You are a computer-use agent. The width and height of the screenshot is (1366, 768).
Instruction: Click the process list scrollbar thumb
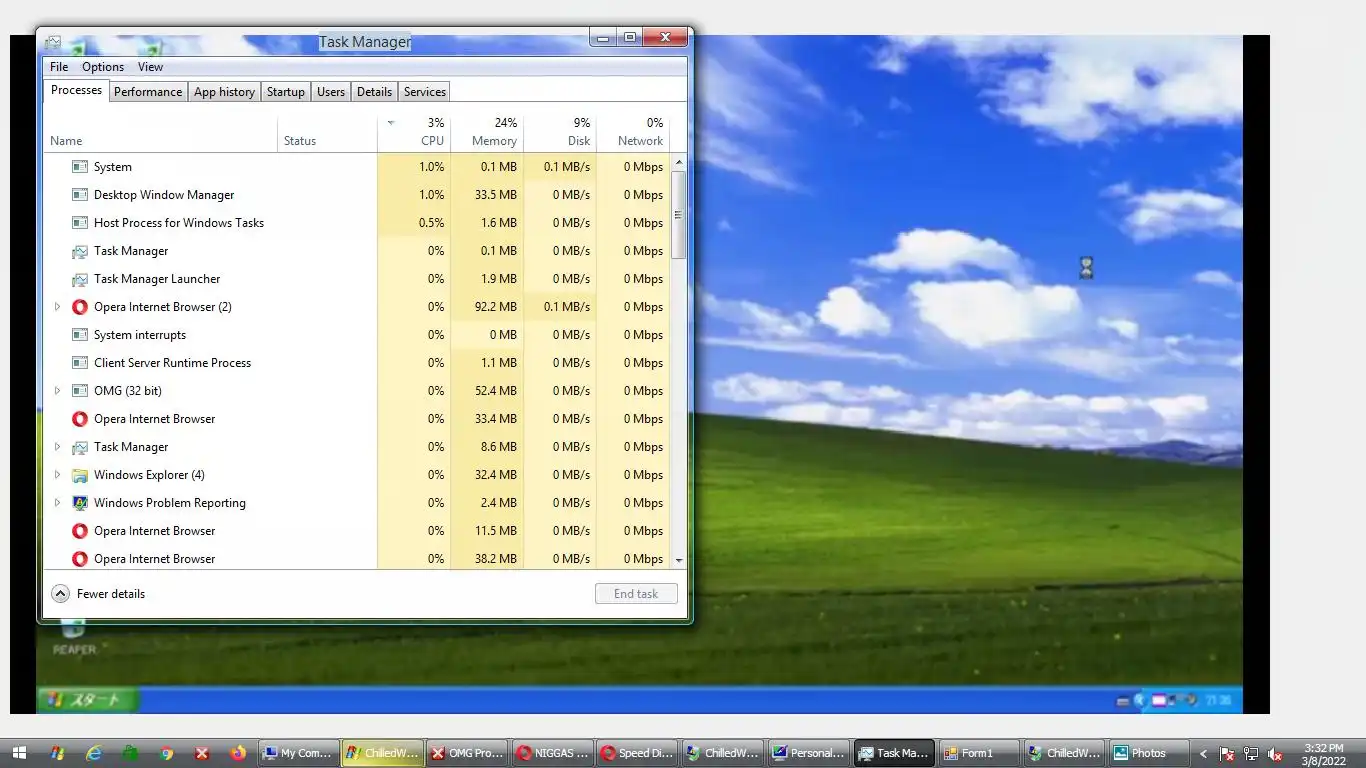679,214
